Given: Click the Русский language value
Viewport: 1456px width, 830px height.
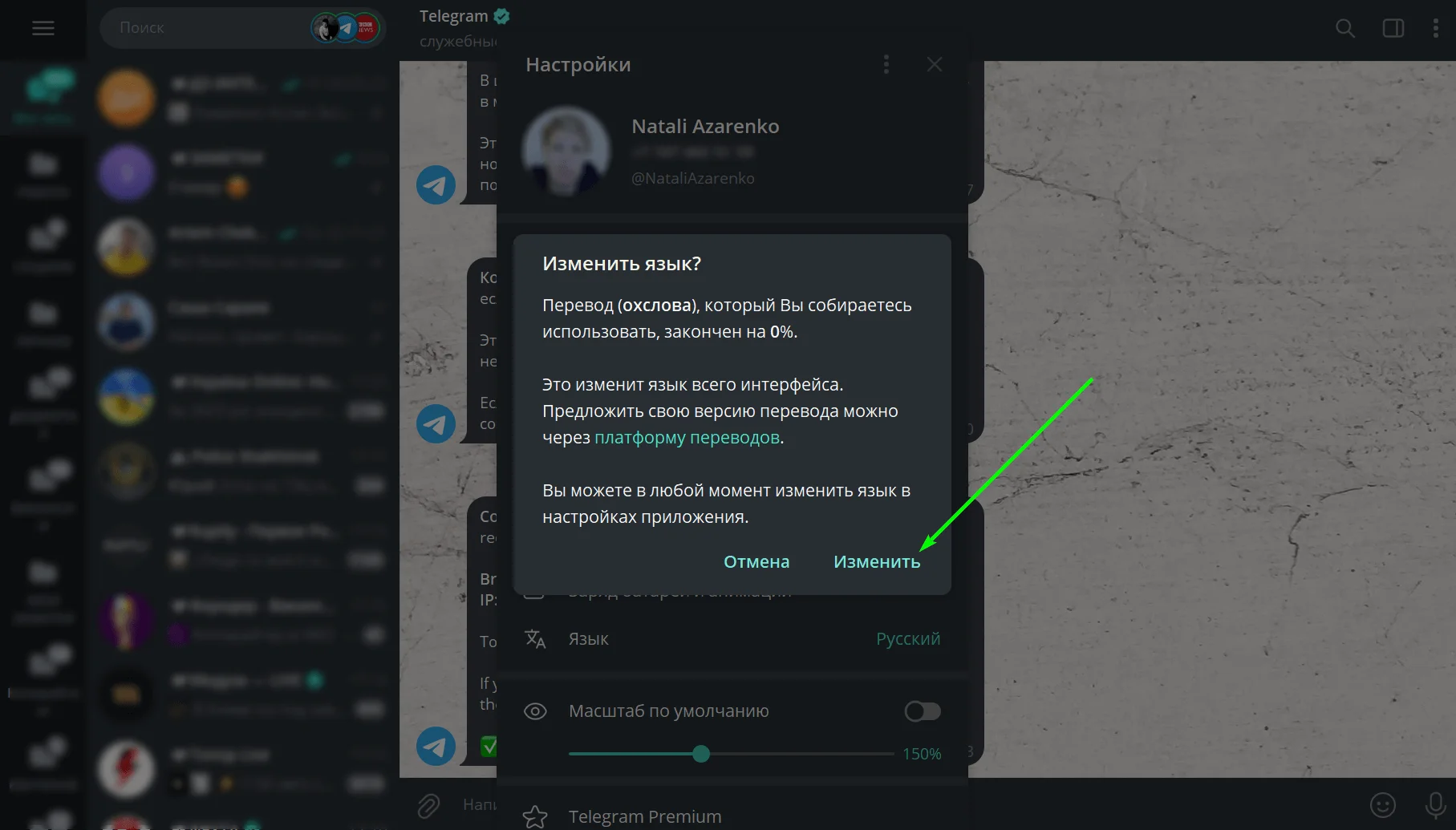Looking at the screenshot, I should click(x=908, y=639).
